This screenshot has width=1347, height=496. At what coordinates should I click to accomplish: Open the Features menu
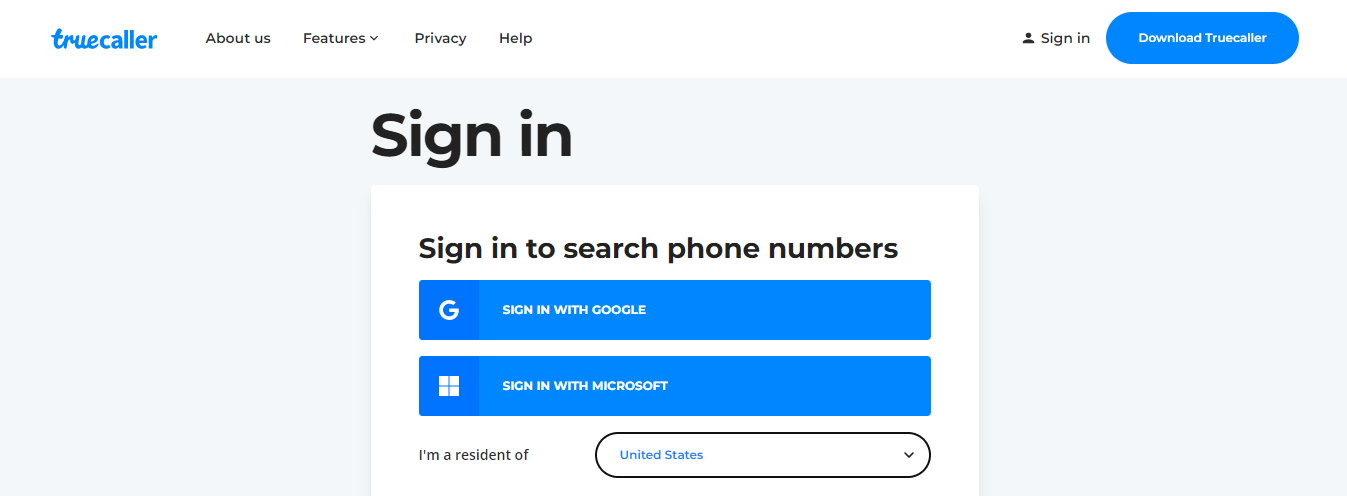[341, 38]
